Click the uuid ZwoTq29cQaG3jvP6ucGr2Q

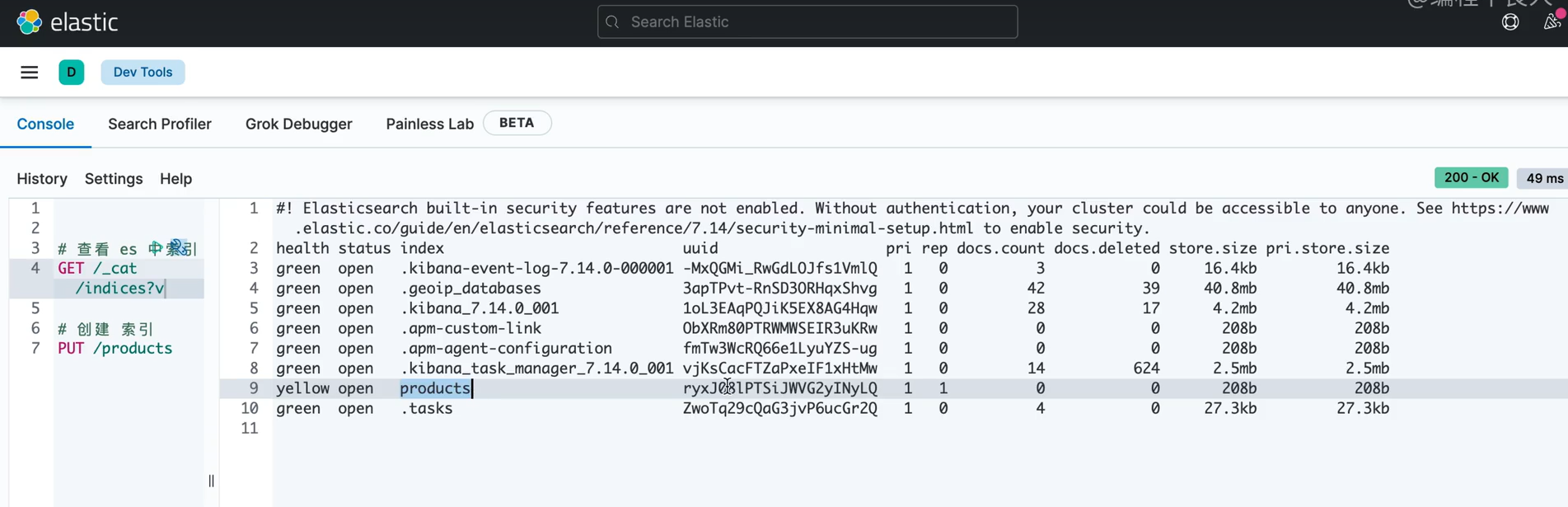click(780, 408)
